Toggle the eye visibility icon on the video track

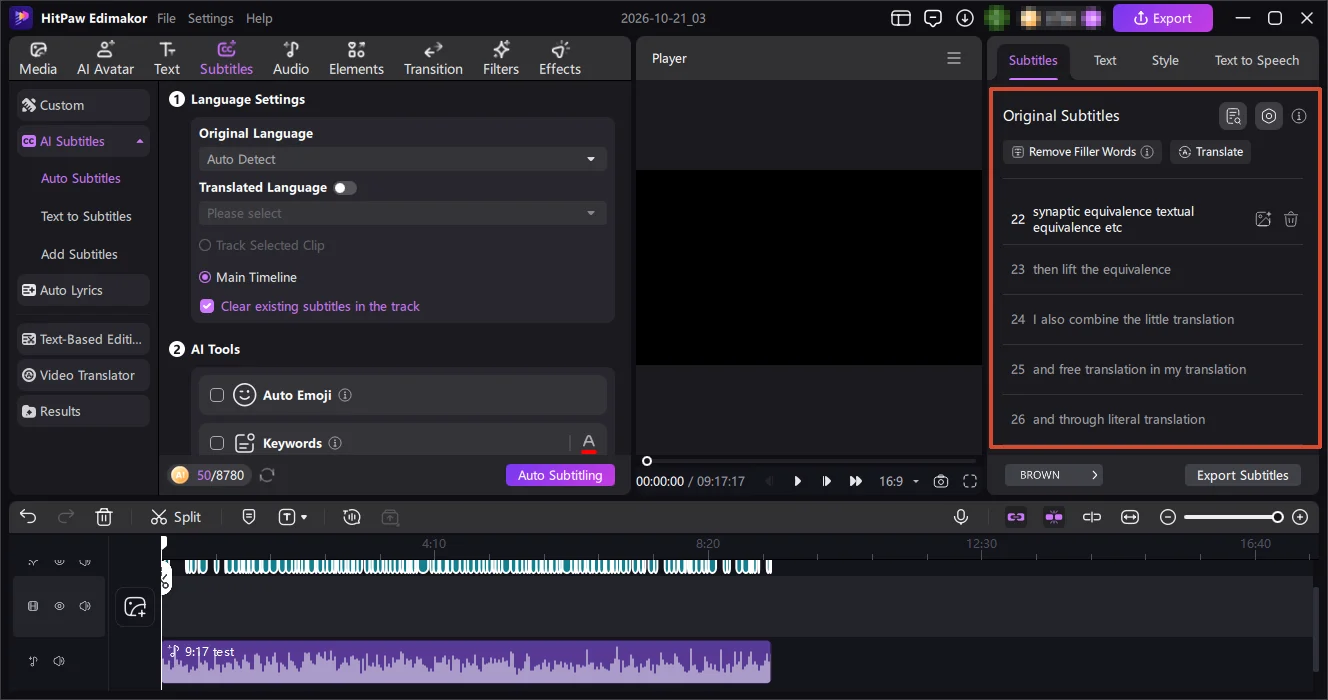click(x=59, y=606)
